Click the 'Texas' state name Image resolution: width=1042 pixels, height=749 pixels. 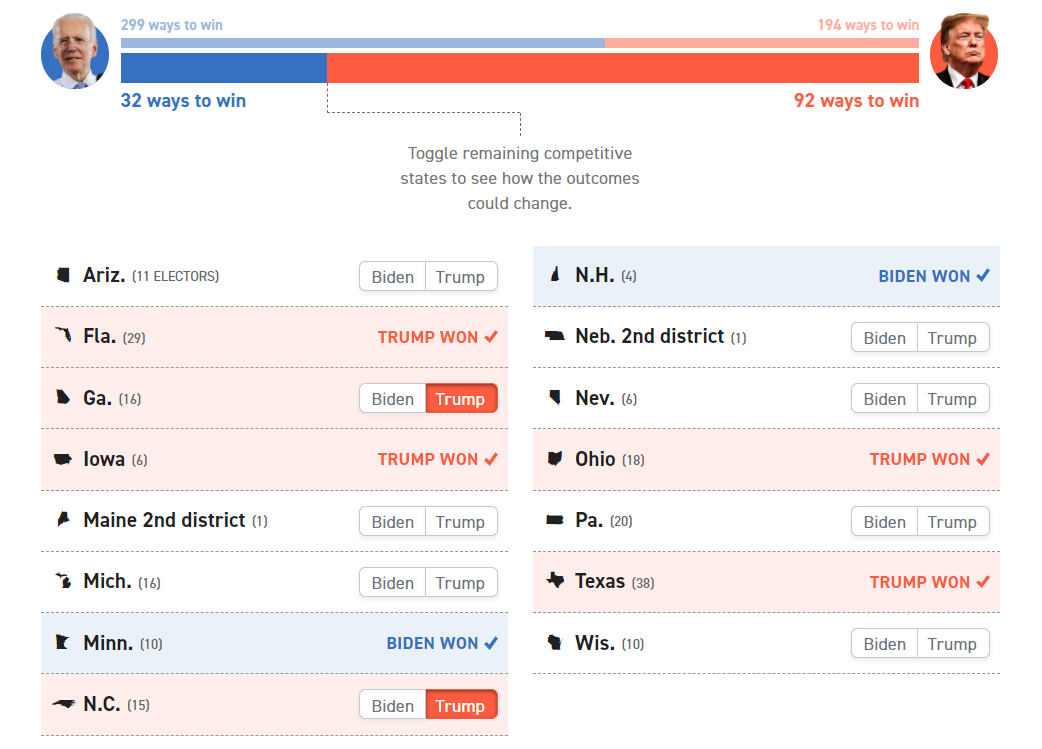[600, 582]
